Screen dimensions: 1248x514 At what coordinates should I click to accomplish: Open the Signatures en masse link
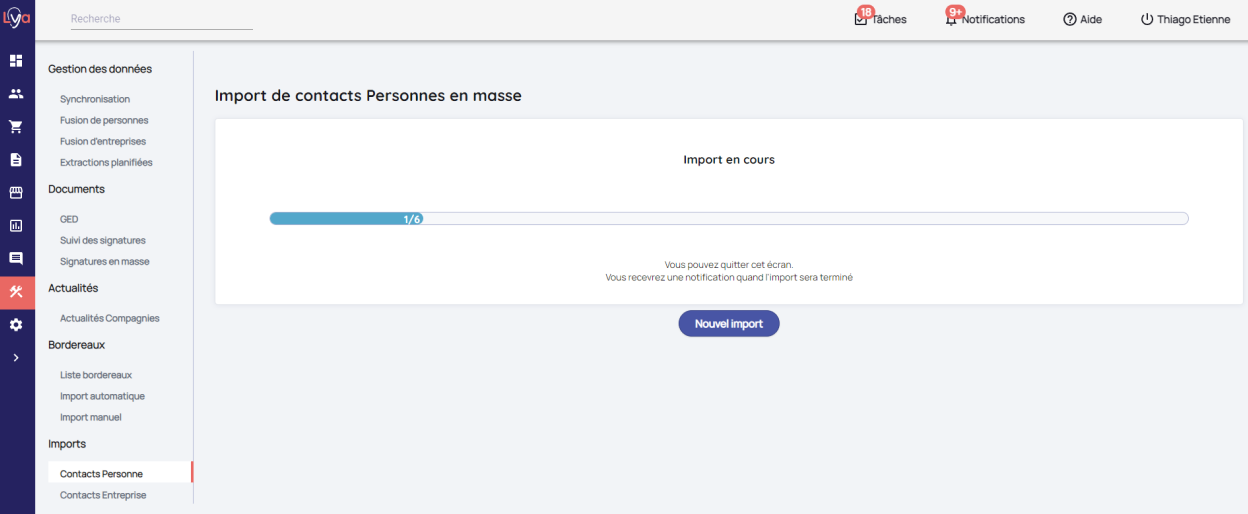(105, 261)
